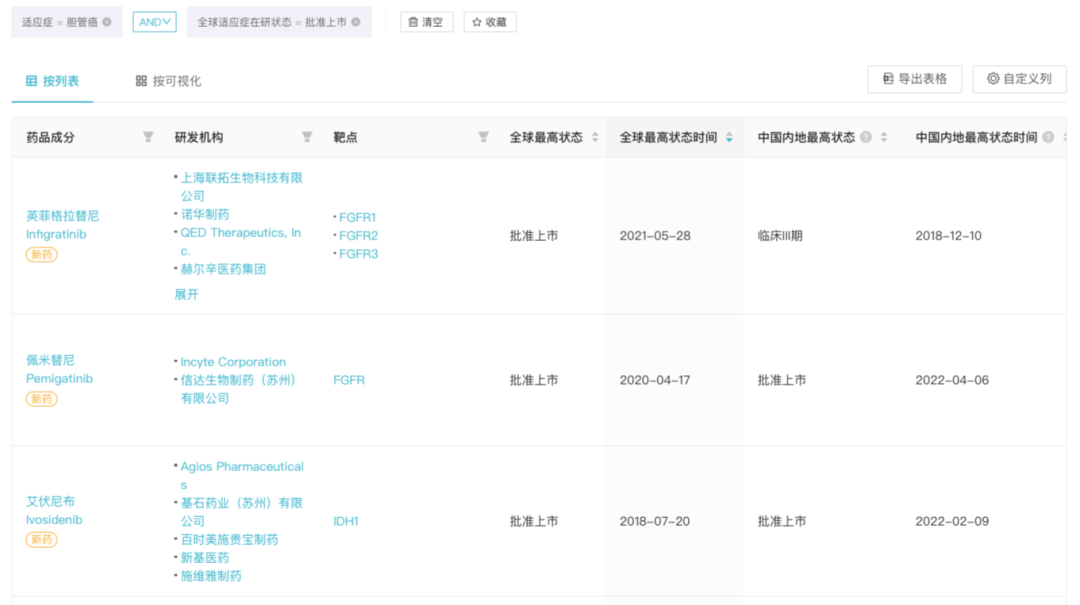Open 上海联拓生物科技有限公司 link
The image size is (1080, 605).
pyautogui.click(x=241, y=187)
